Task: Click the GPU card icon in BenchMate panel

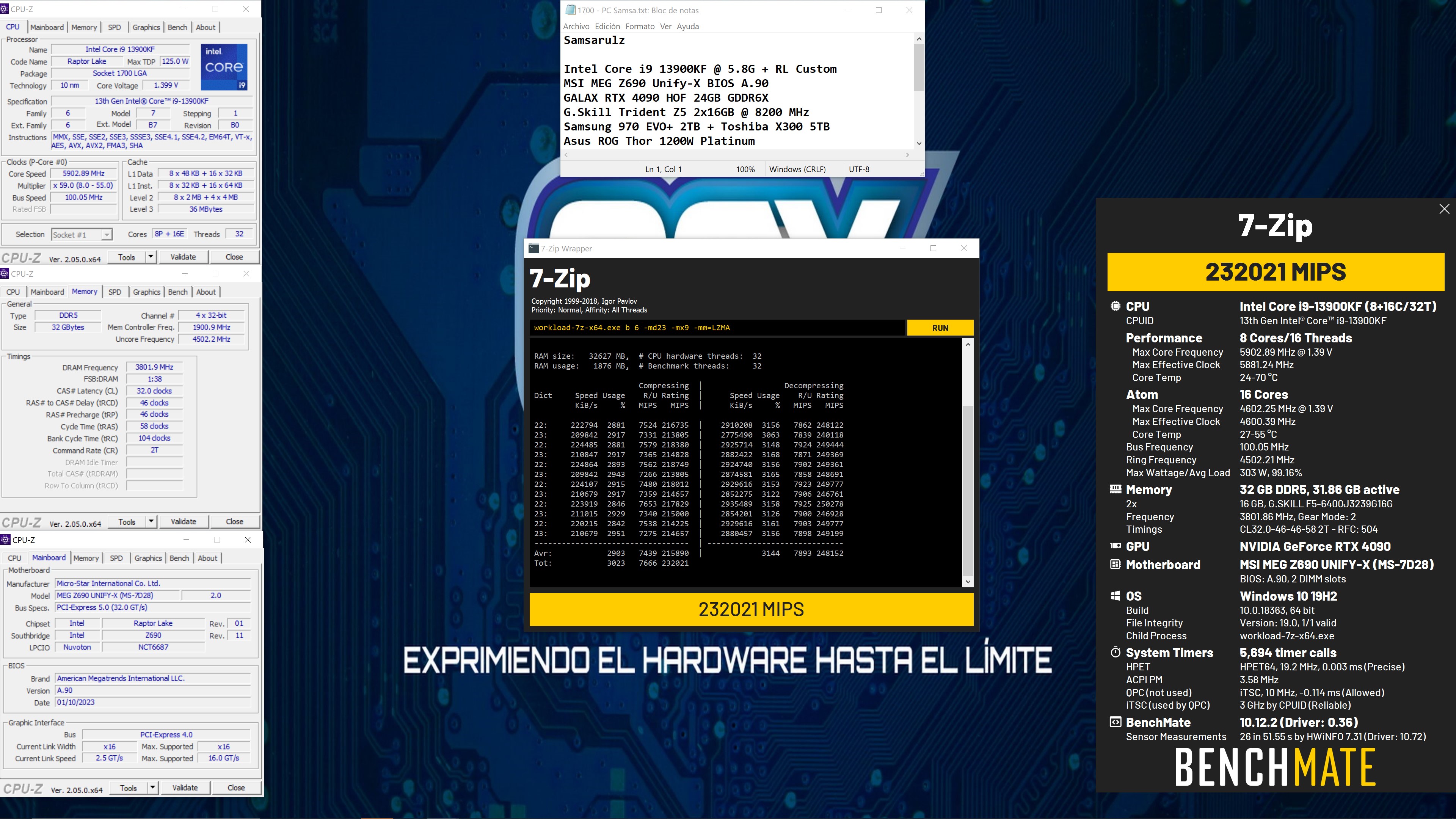Action: (x=1115, y=546)
